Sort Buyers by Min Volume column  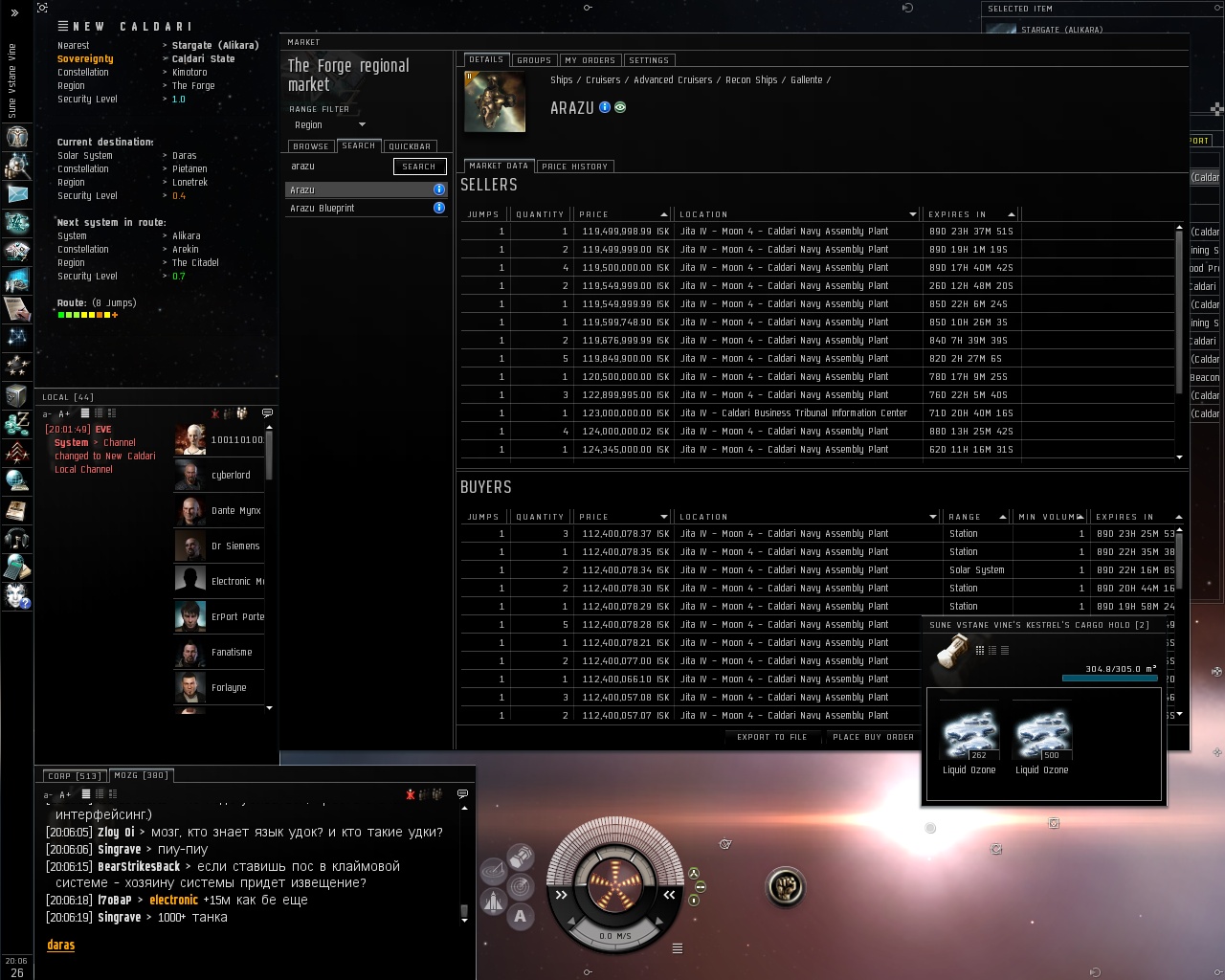(x=1051, y=517)
